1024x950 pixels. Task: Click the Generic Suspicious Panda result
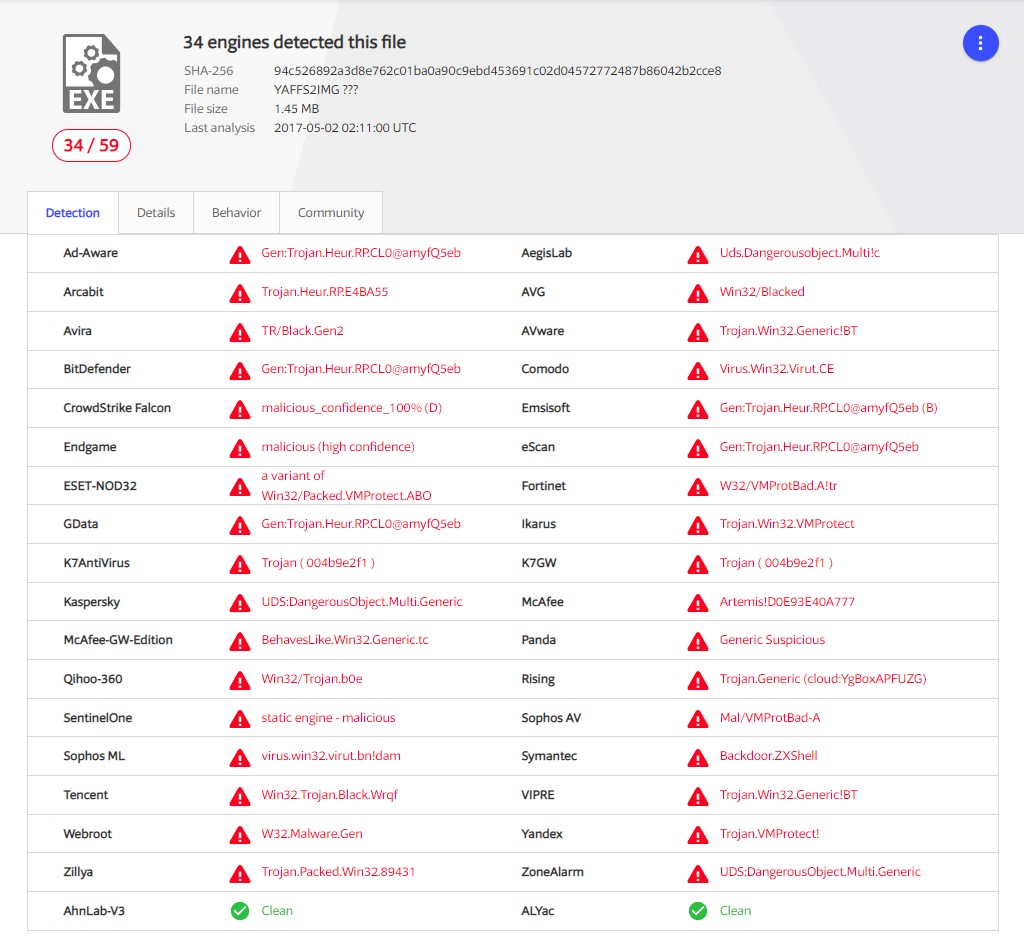coord(772,640)
